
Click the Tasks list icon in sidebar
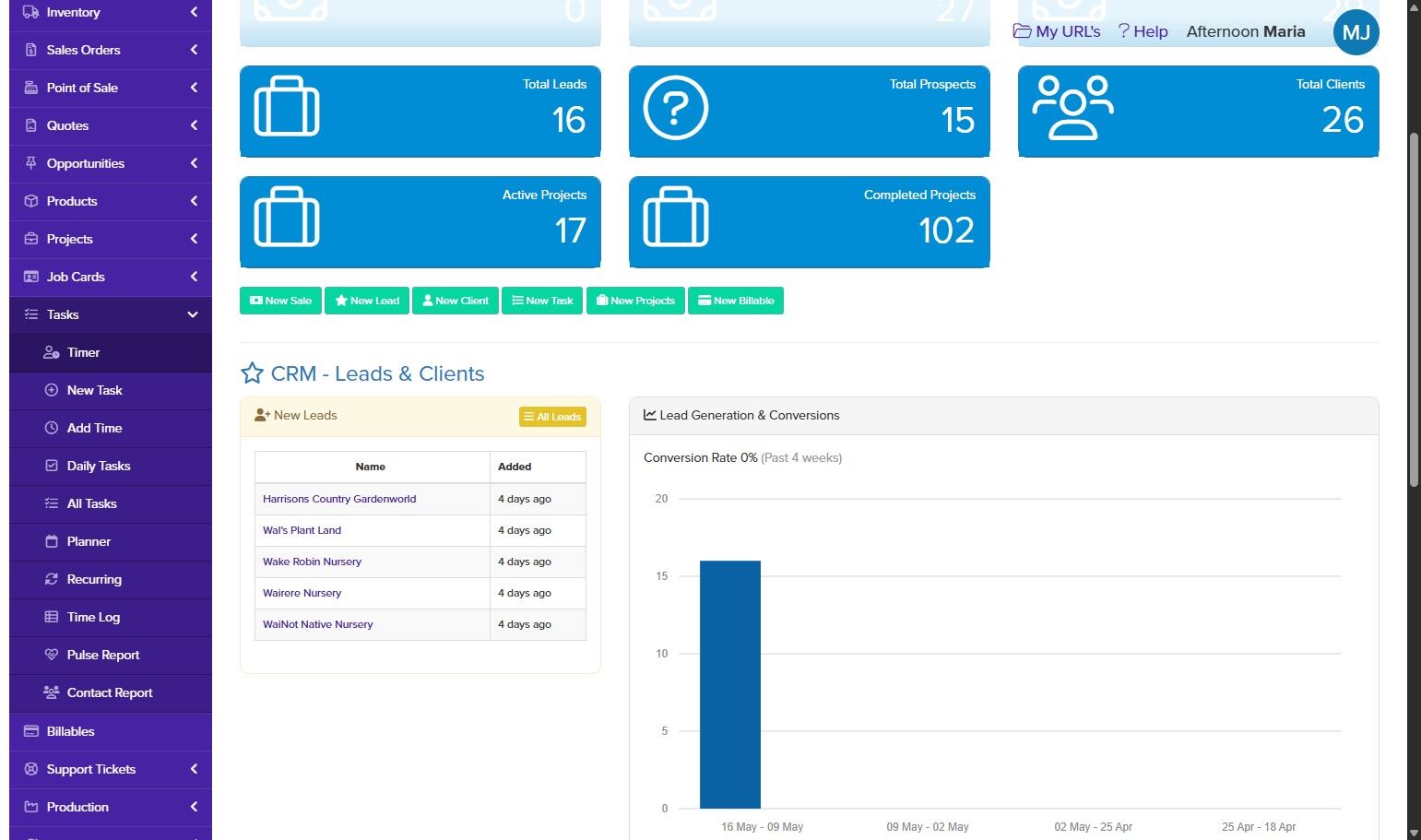(31, 314)
